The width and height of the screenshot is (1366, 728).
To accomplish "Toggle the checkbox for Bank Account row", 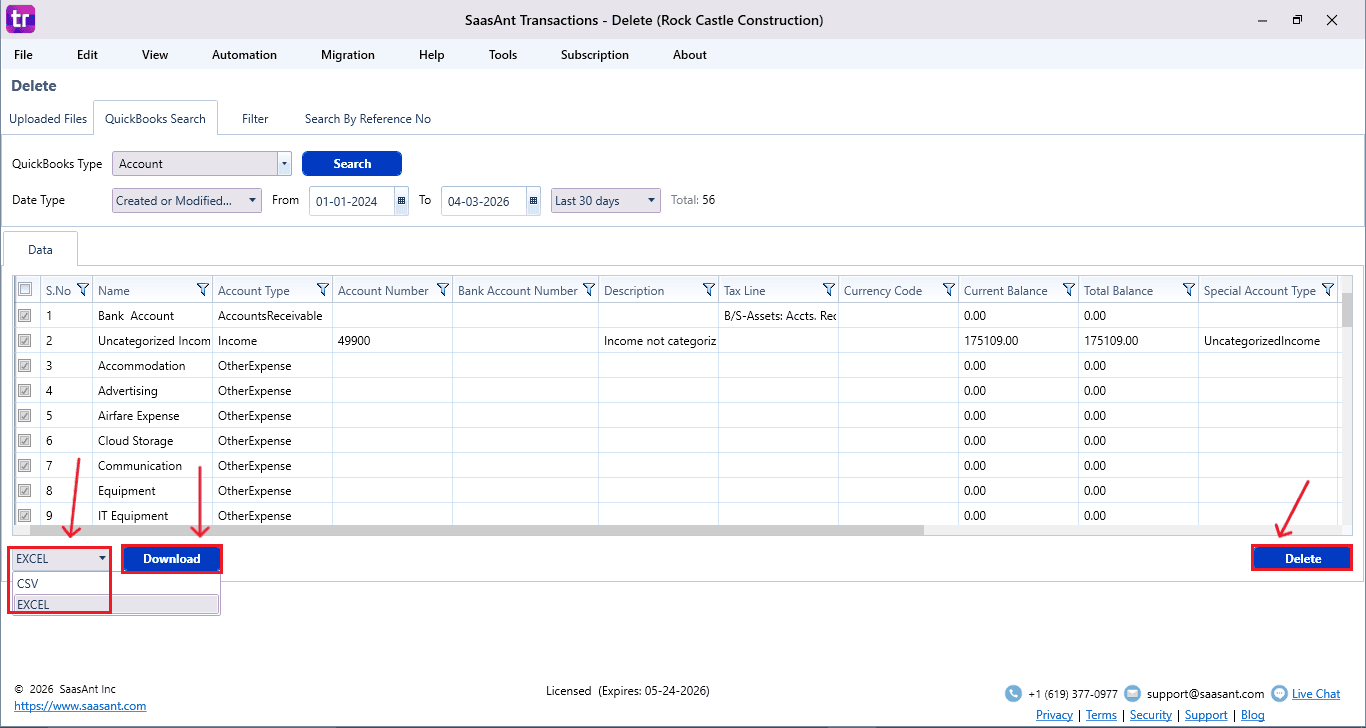I will tap(25, 316).
